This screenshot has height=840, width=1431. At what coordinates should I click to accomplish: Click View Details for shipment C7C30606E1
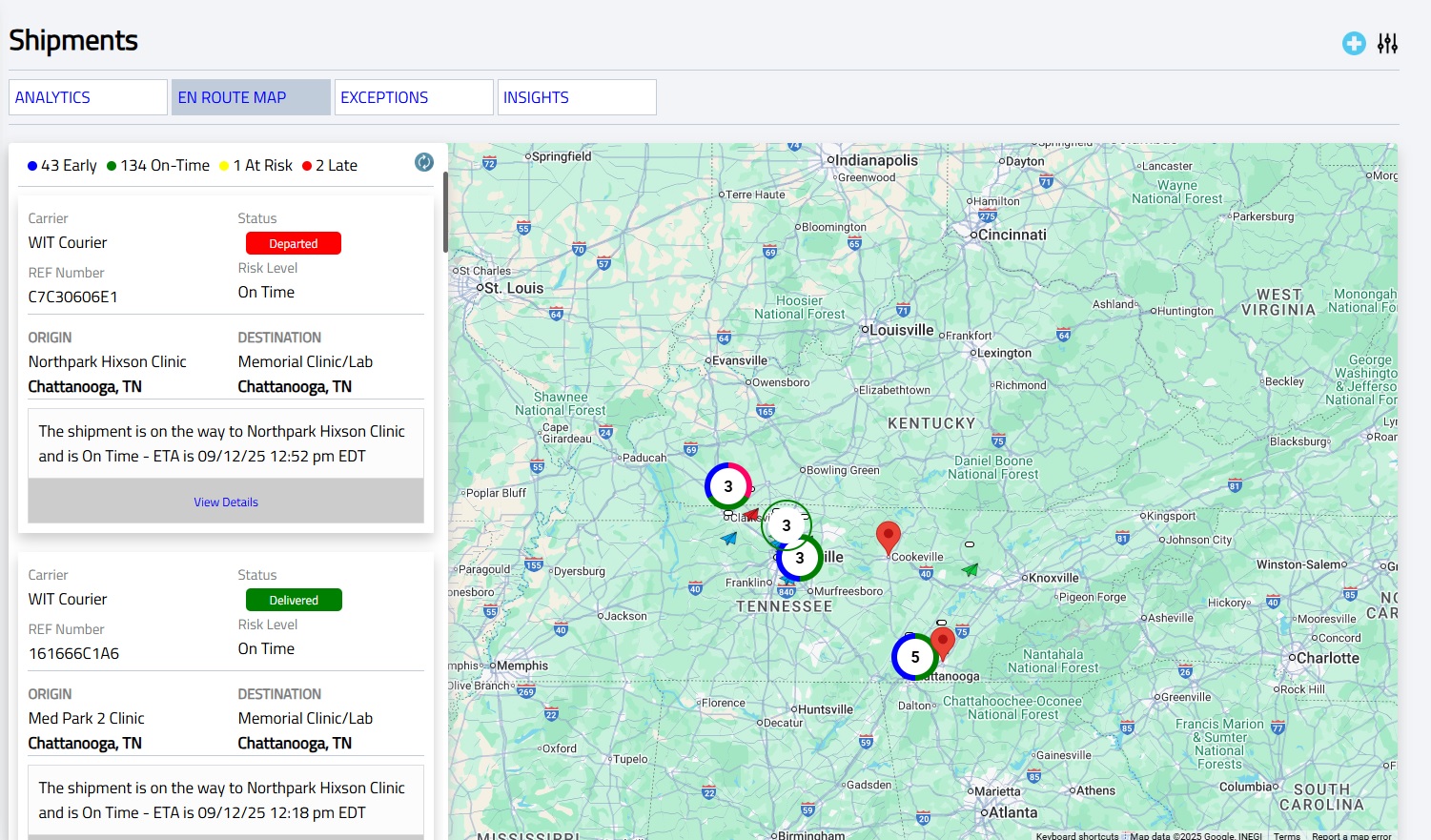(226, 502)
